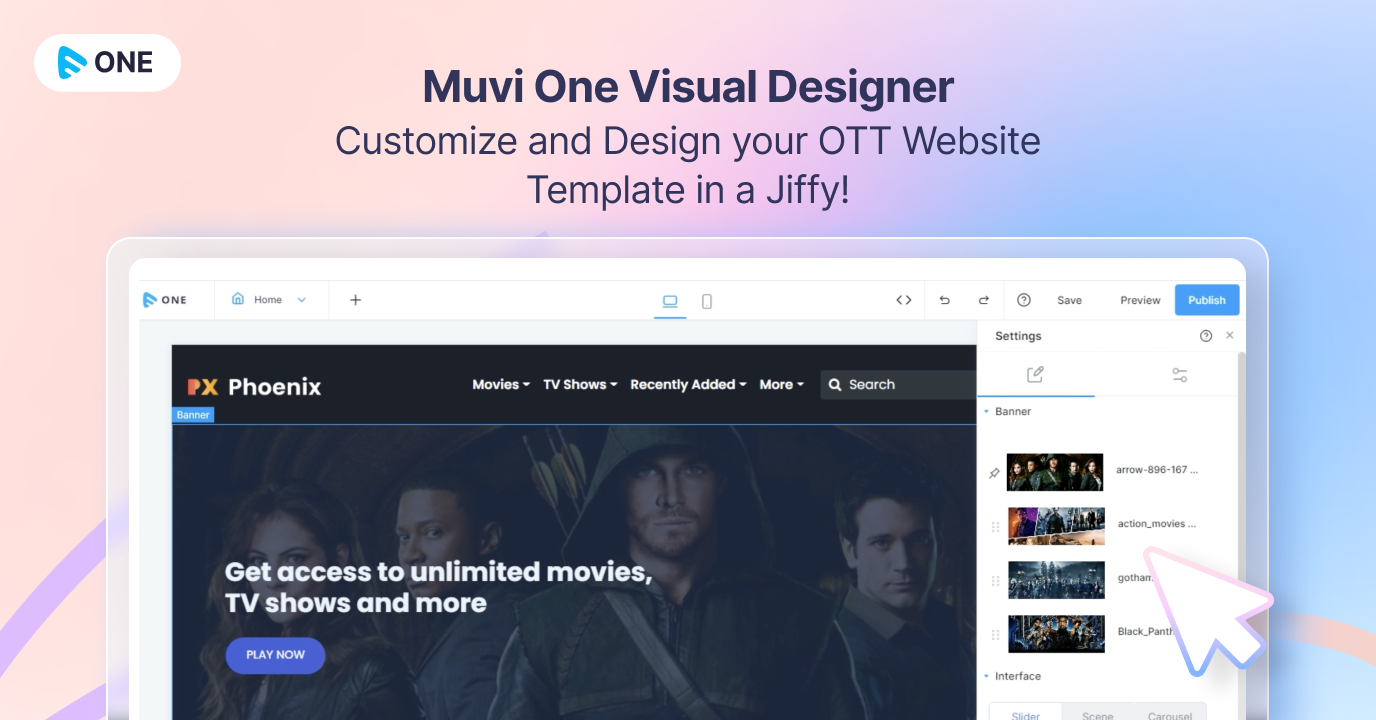
Task: Click pin icon beside arrow-896-167 banner
Action: click(994, 473)
